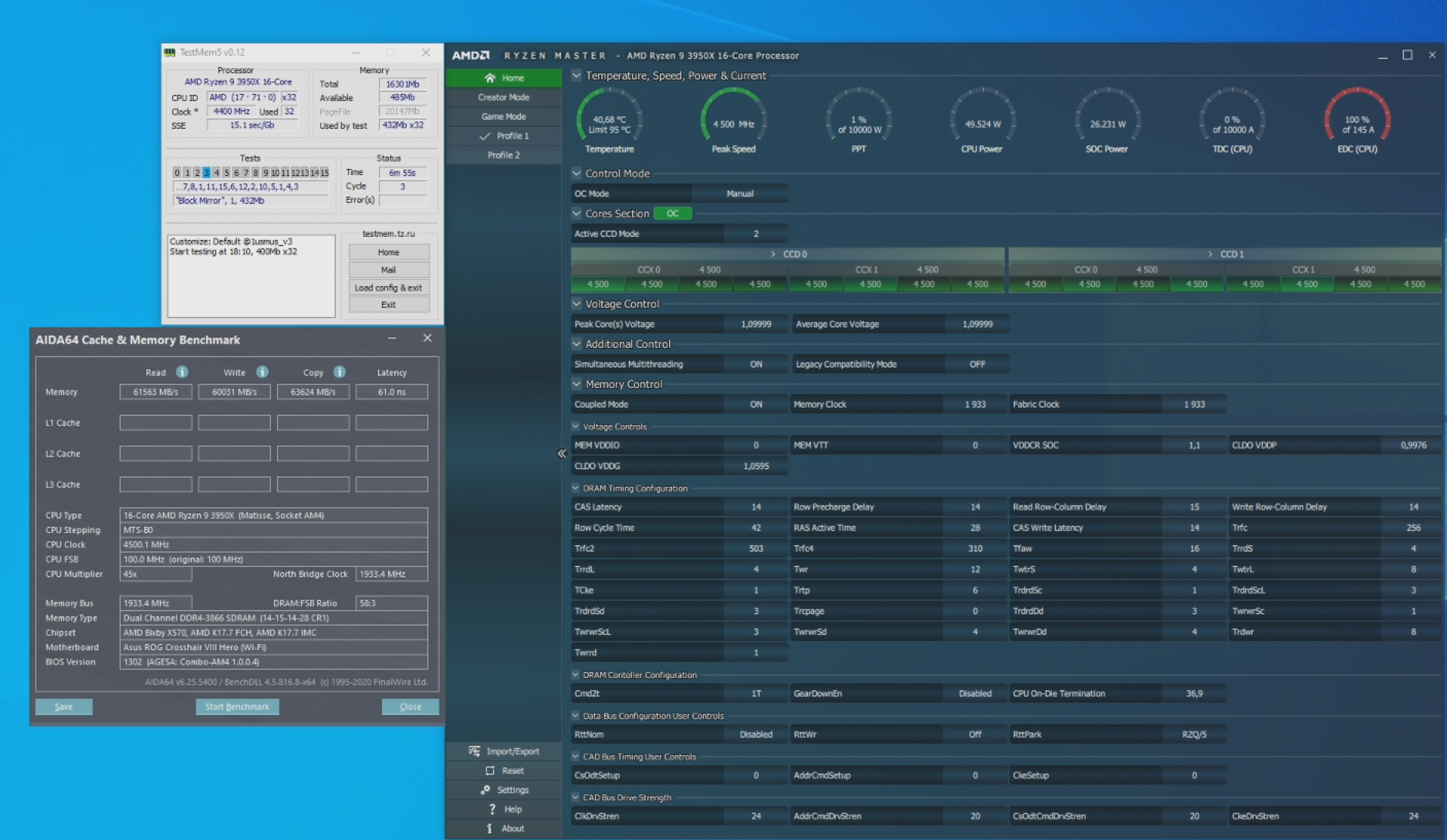1447x840 pixels.
Task: Click CAS Latency value 14 field
Action: point(756,507)
